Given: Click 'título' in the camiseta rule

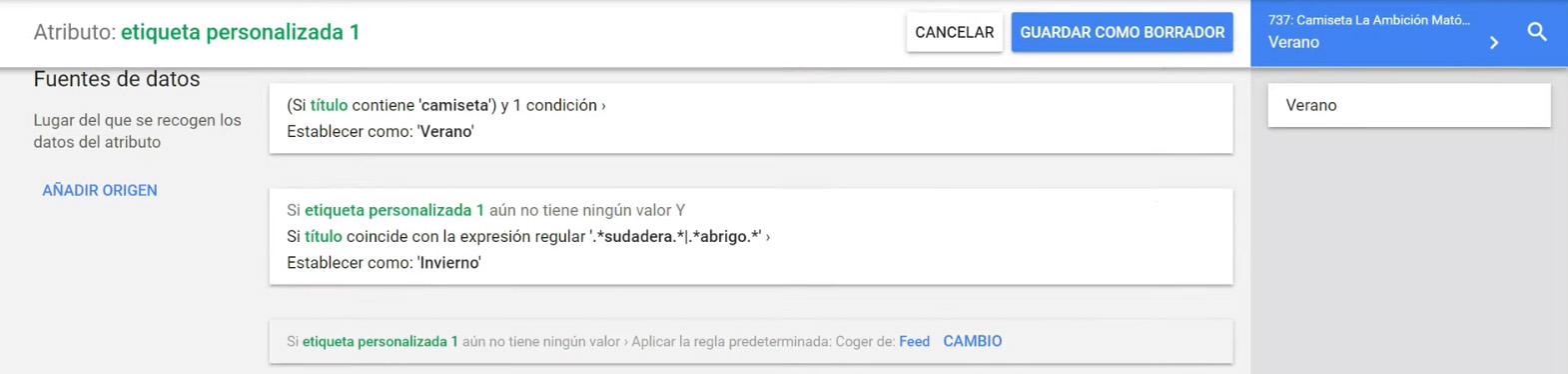Looking at the screenshot, I should tap(329, 105).
